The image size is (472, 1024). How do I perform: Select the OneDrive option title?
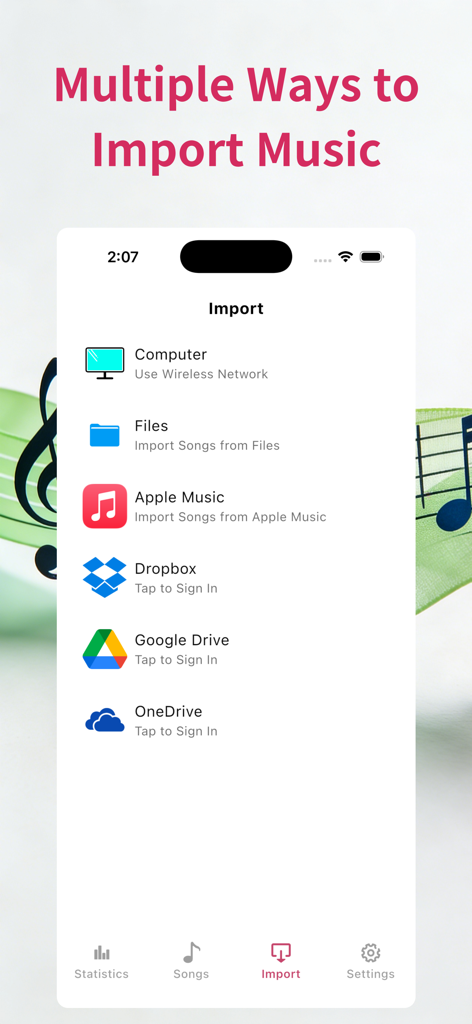pyautogui.click(x=168, y=711)
